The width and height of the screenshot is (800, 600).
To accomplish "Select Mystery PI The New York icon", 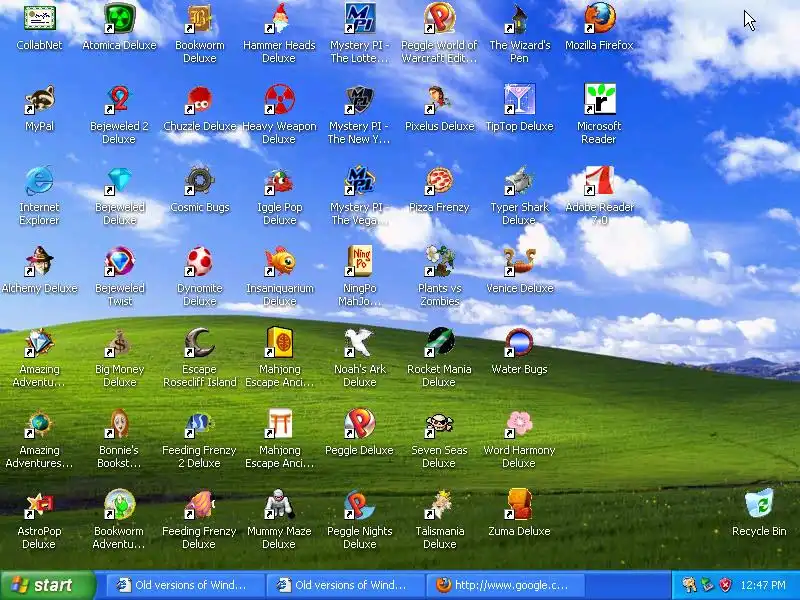I will click(x=359, y=99).
